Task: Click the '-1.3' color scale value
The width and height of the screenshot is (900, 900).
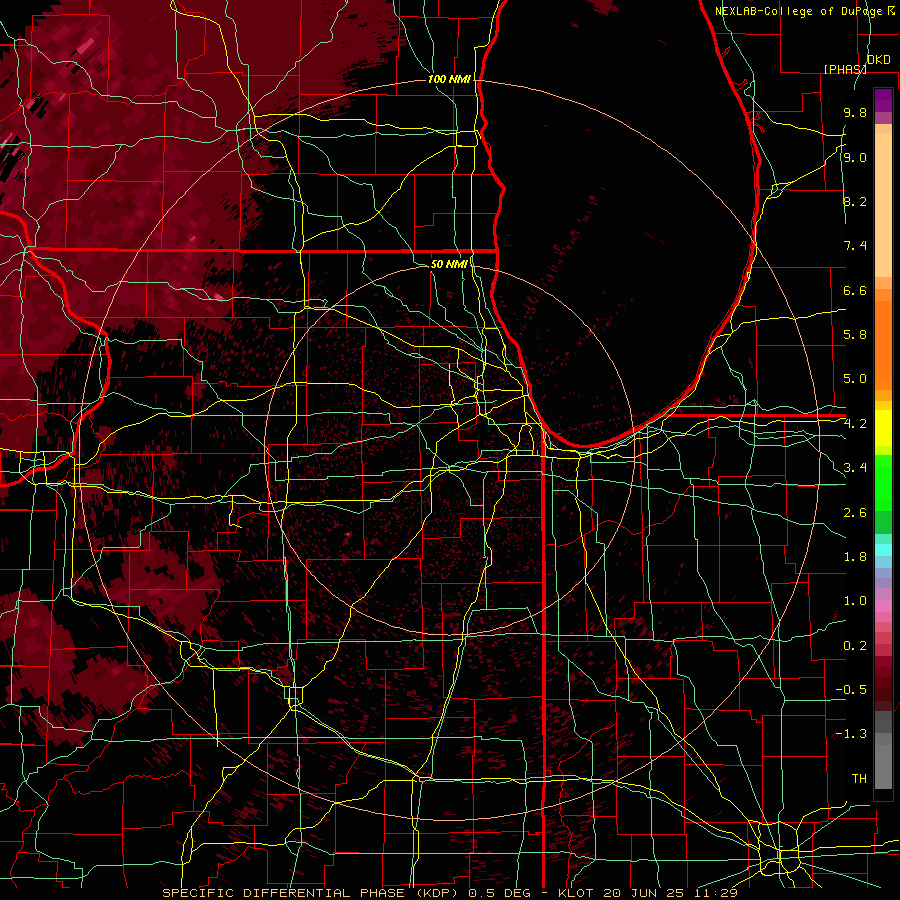Action: 851,734
